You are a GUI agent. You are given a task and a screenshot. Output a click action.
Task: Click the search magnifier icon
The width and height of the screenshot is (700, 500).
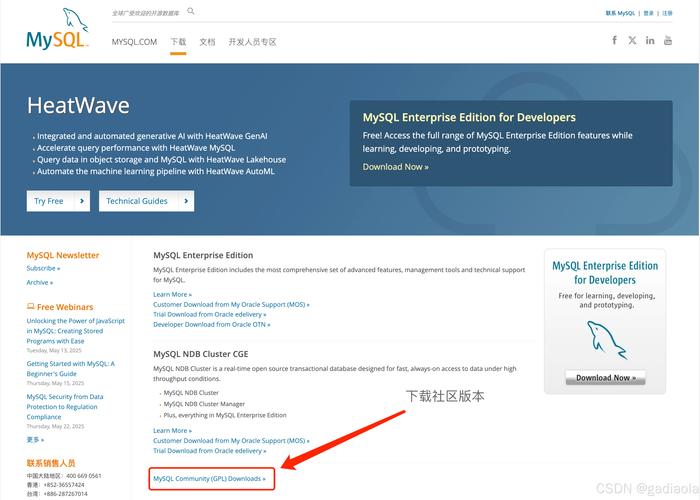191,12
